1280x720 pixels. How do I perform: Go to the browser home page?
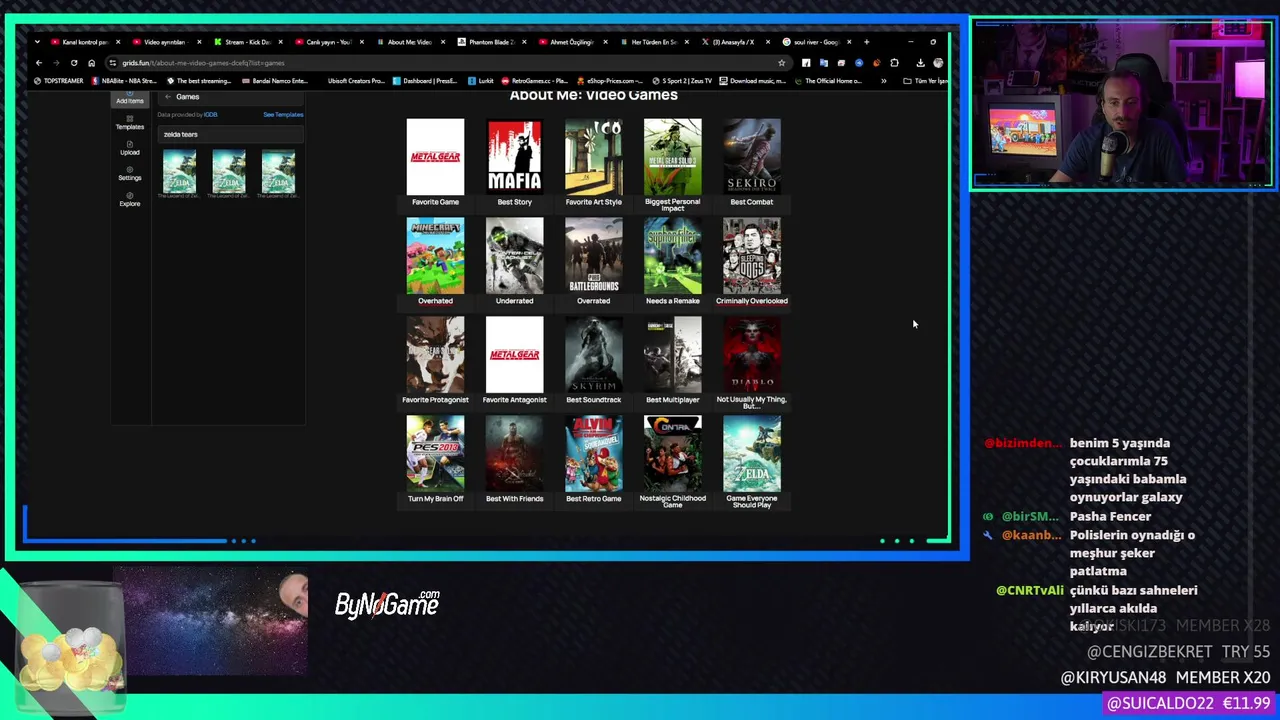pos(91,63)
